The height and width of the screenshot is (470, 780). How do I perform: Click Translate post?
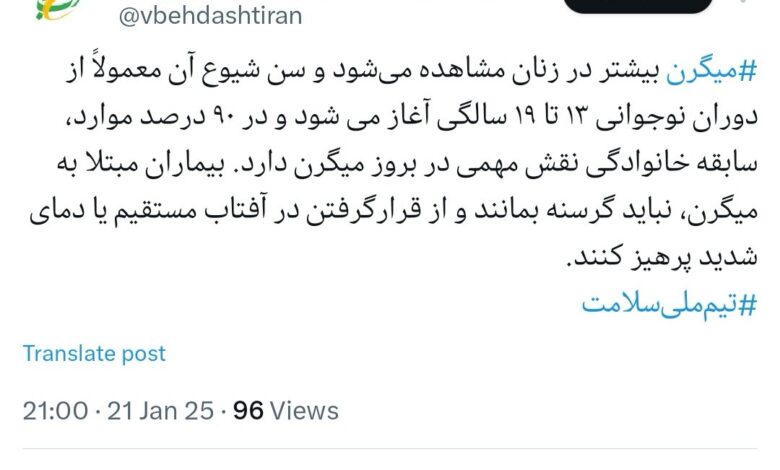coord(94,354)
